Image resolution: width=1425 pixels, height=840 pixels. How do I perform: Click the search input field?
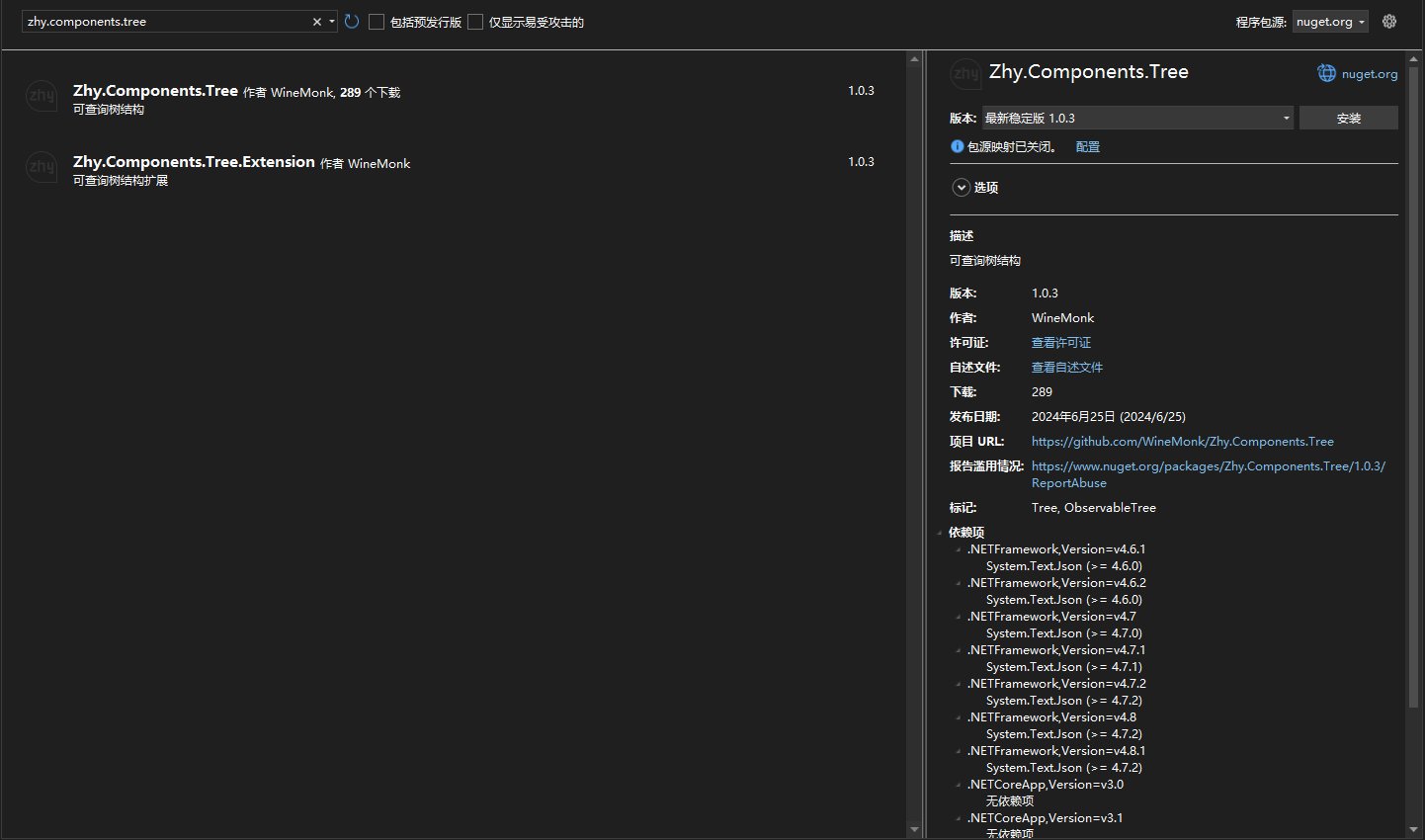[166, 22]
